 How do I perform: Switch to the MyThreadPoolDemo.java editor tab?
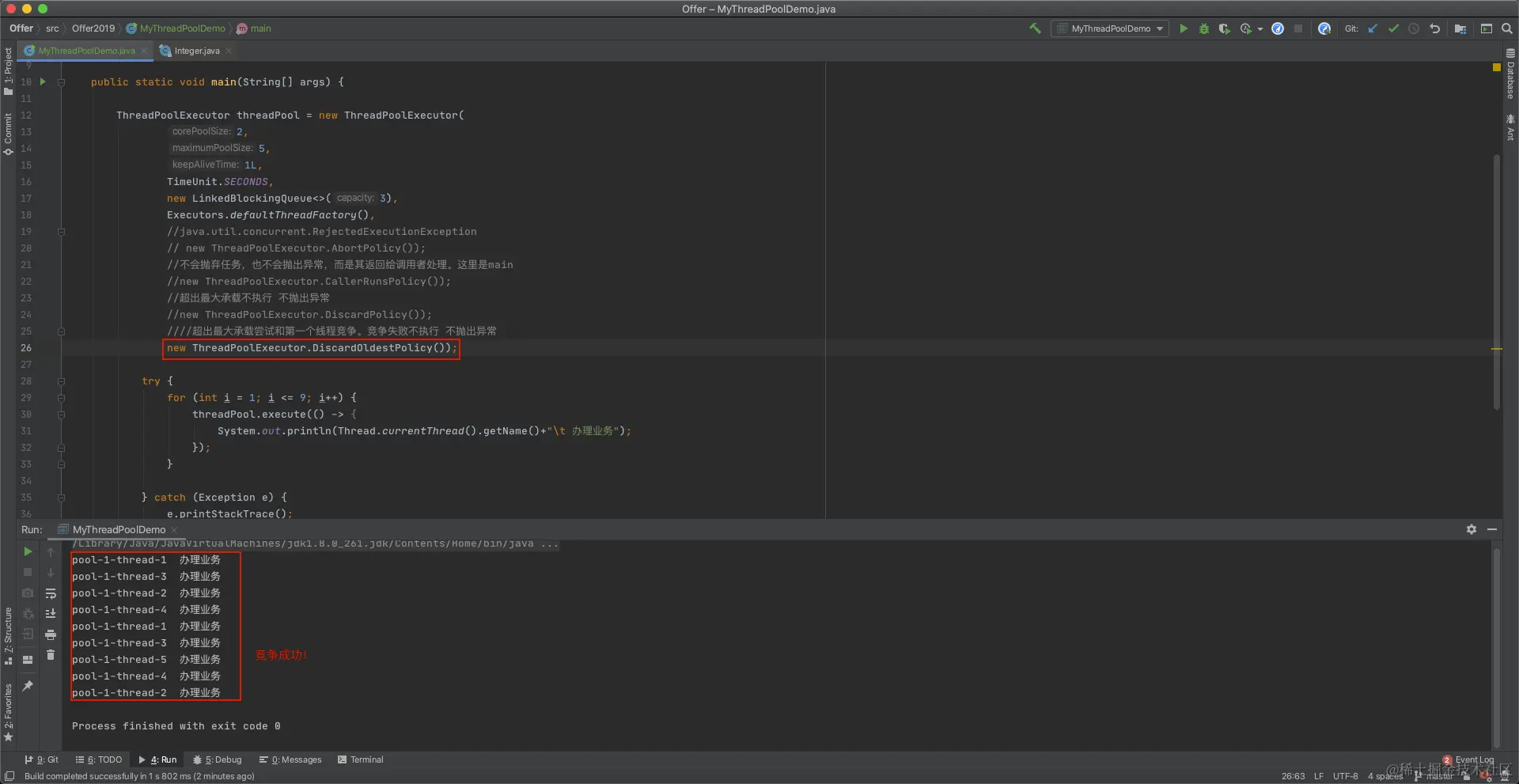tap(86, 51)
